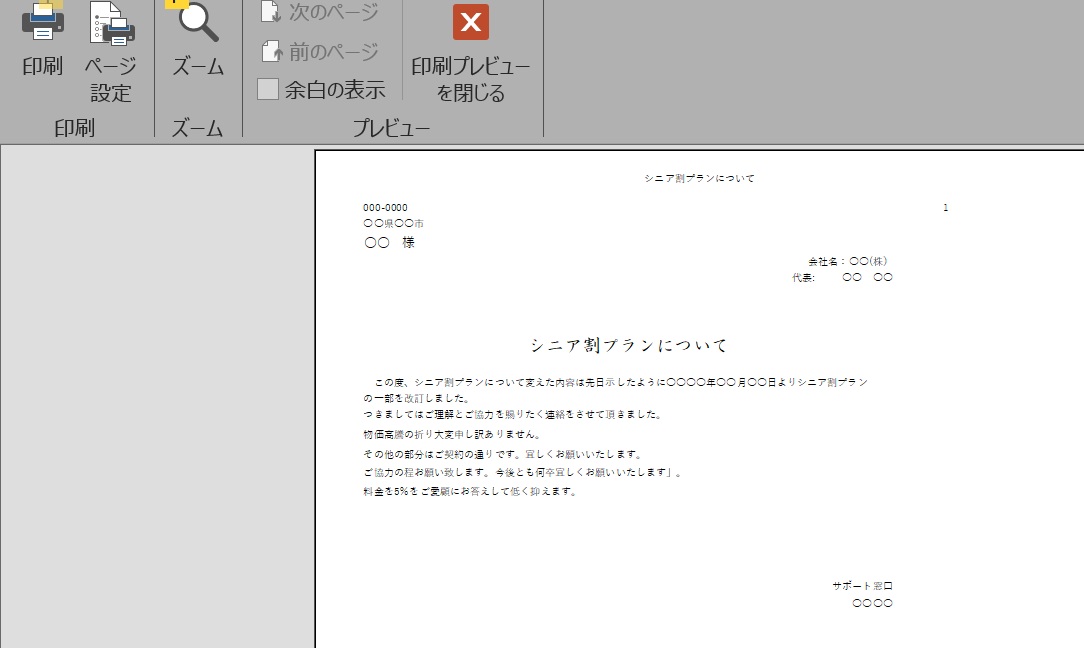This screenshot has height=648, width=1084.
Task: Go to next page with 次のページ text
Action: [333, 12]
